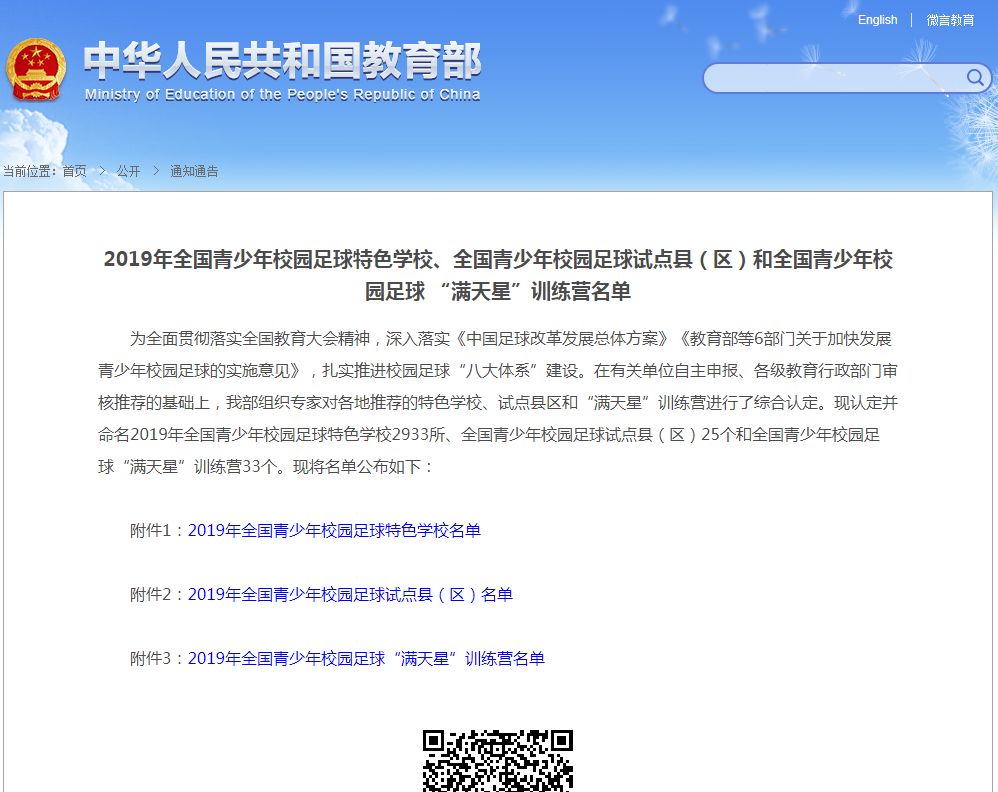Click inside the search input field
This screenshot has width=998, height=792.
pos(830,78)
